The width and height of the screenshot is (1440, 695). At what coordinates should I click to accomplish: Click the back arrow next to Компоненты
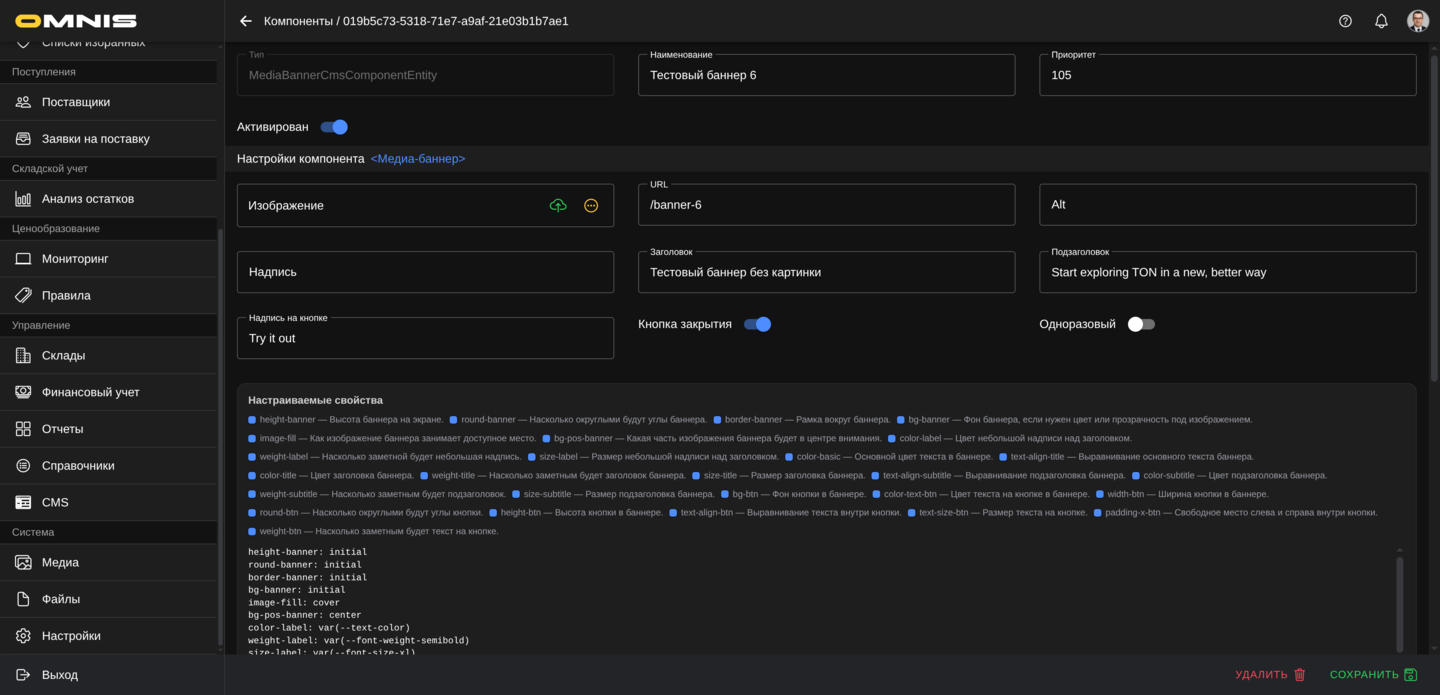[x=246, y=21]
